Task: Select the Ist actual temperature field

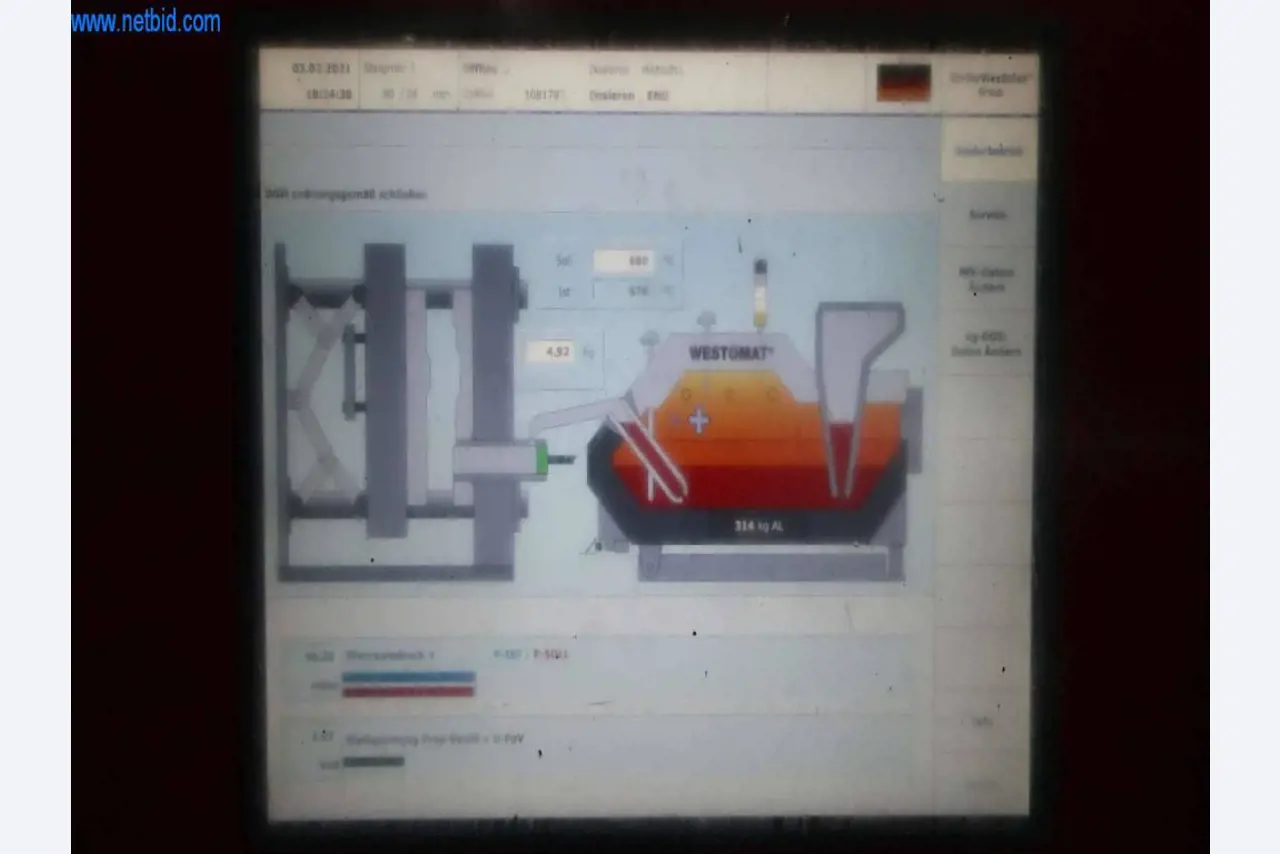Action: 624,291
